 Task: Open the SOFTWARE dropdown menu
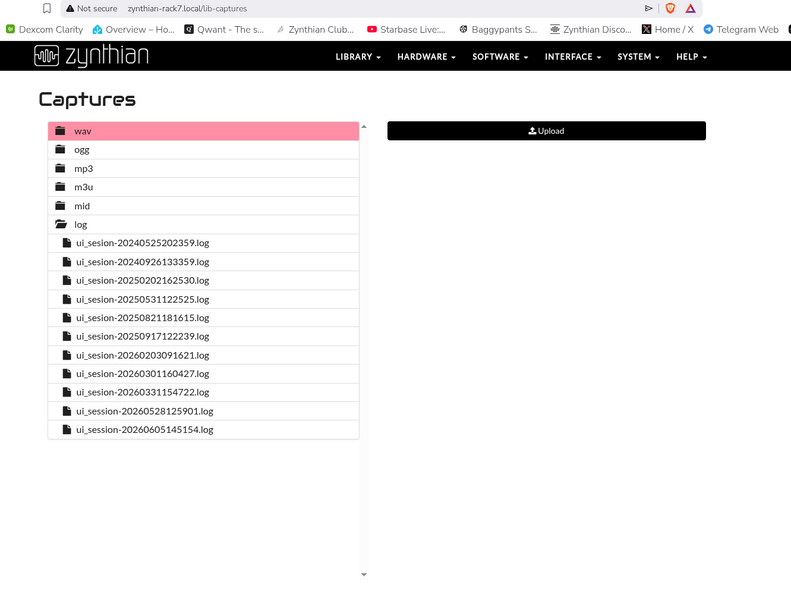click(x=500, y=57)
